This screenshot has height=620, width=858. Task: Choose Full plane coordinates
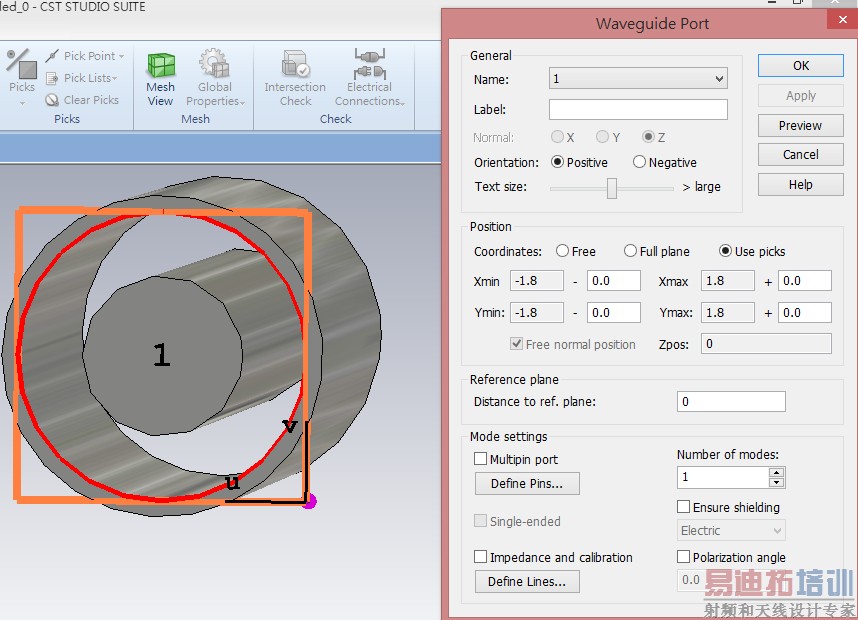click(x=630, y=251)
